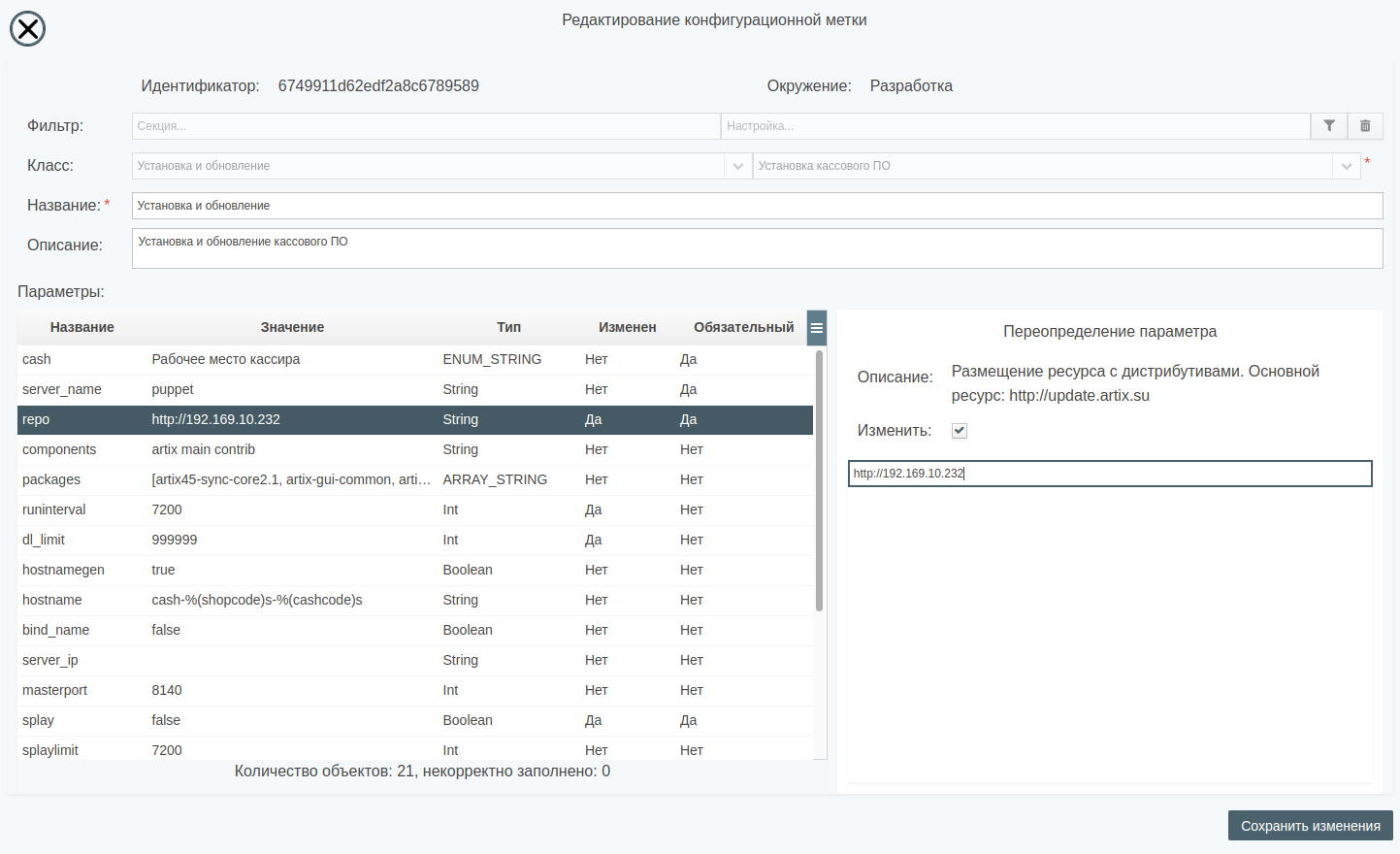
Task: Expand the Установка кассового ПО dropdown
Action: [1347, 166]
